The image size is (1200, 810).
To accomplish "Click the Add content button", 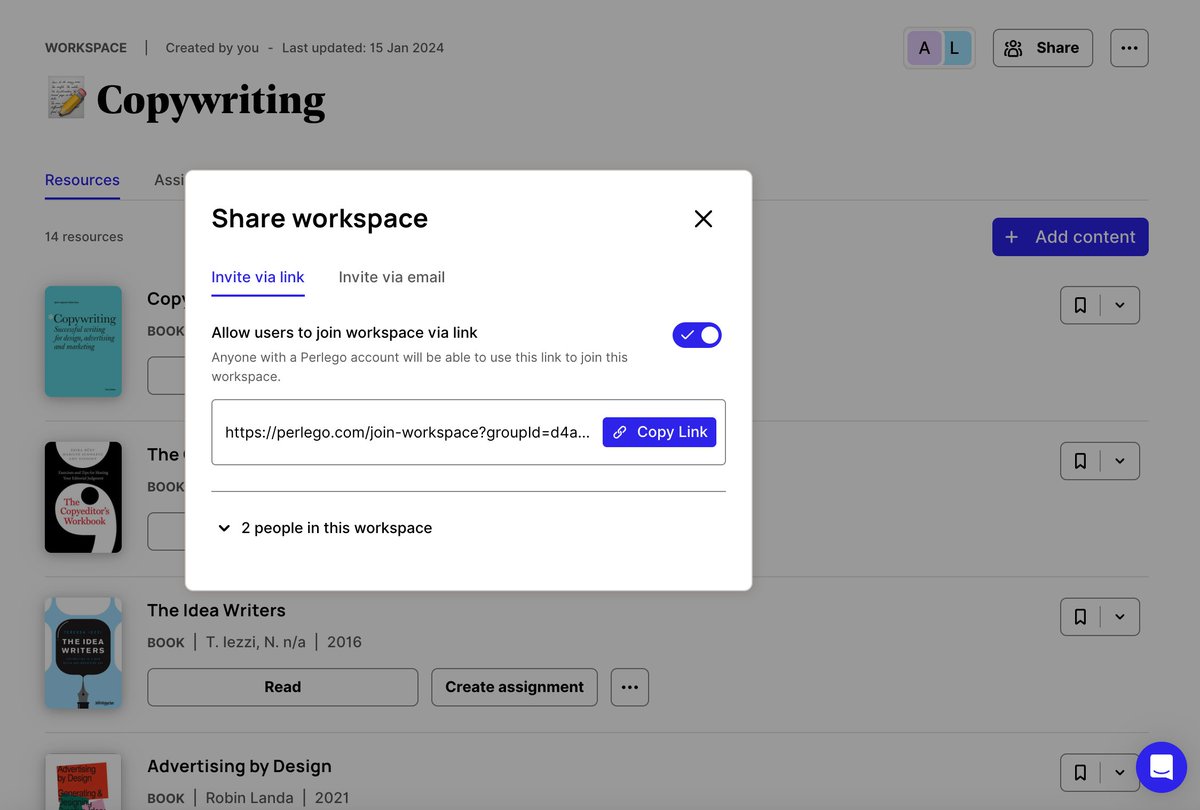I will click(x=1070, y=237).
